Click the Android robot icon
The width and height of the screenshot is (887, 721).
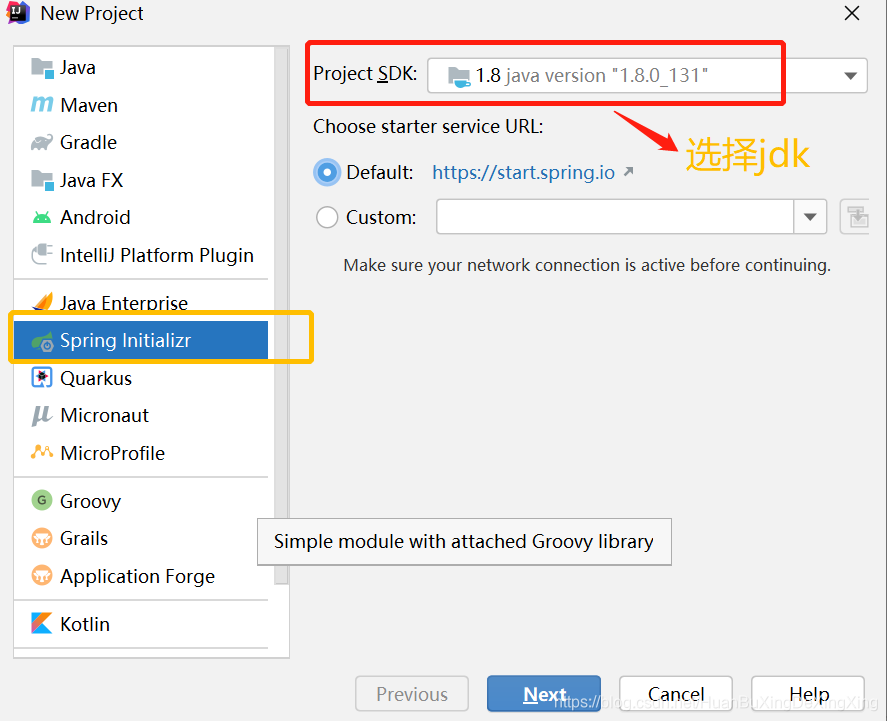(x=42, y=218)
